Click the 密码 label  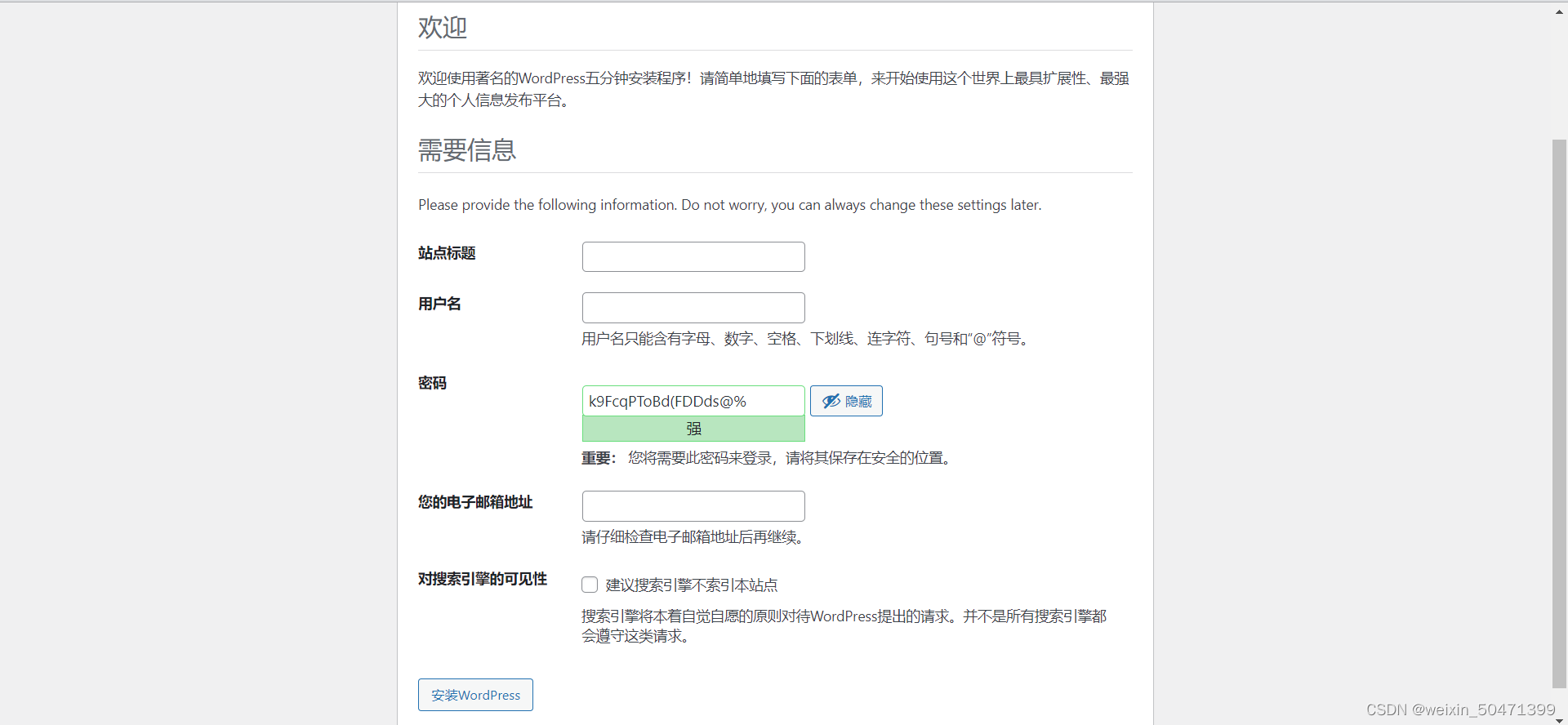click(432, 383)
